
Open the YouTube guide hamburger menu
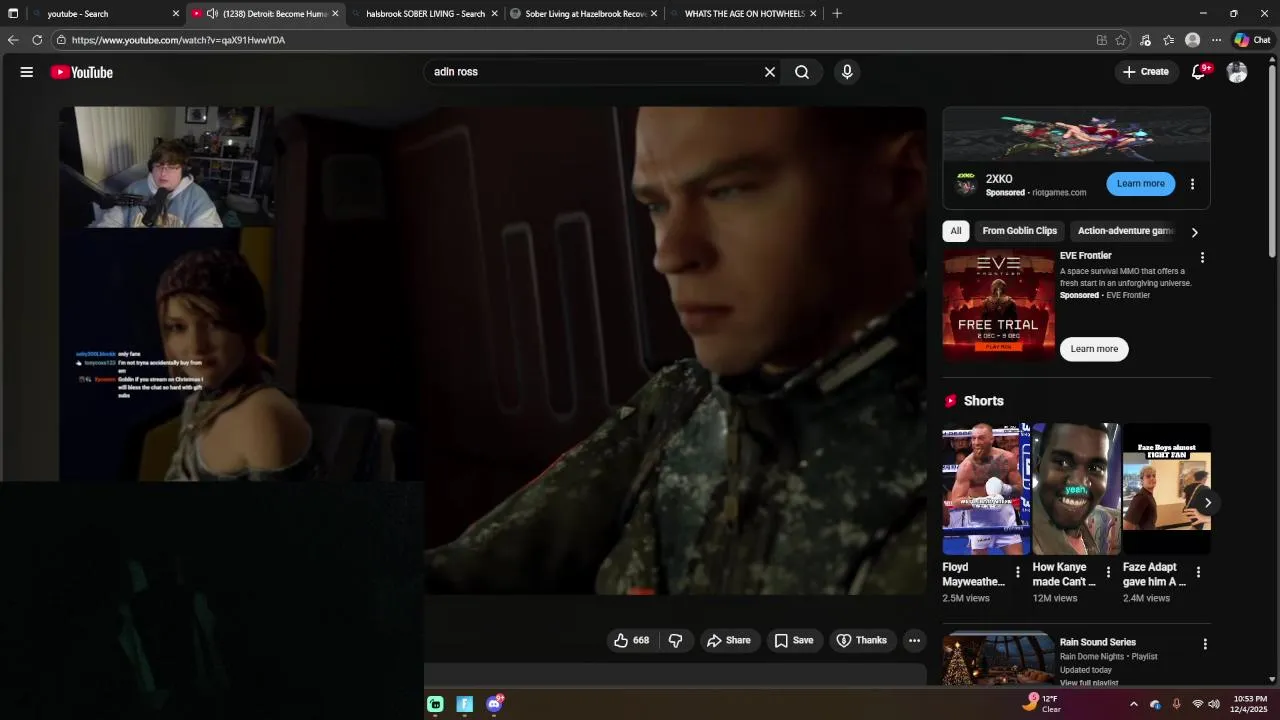coord(27,72)
